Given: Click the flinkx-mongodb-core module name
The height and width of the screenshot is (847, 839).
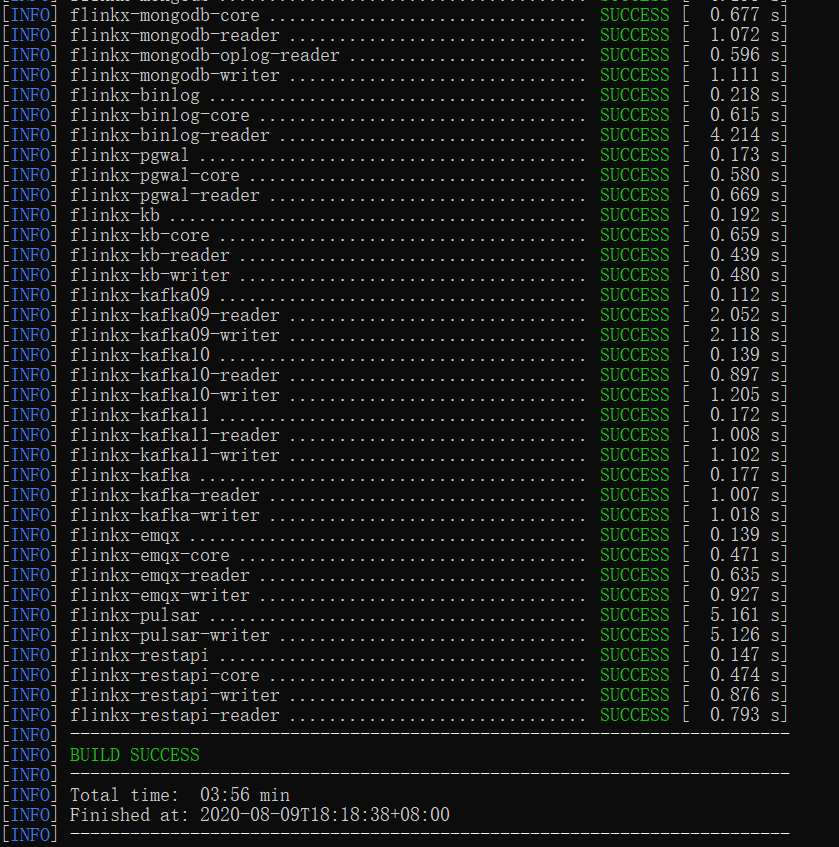Looking at the screenshot, I should pos(165,15).
